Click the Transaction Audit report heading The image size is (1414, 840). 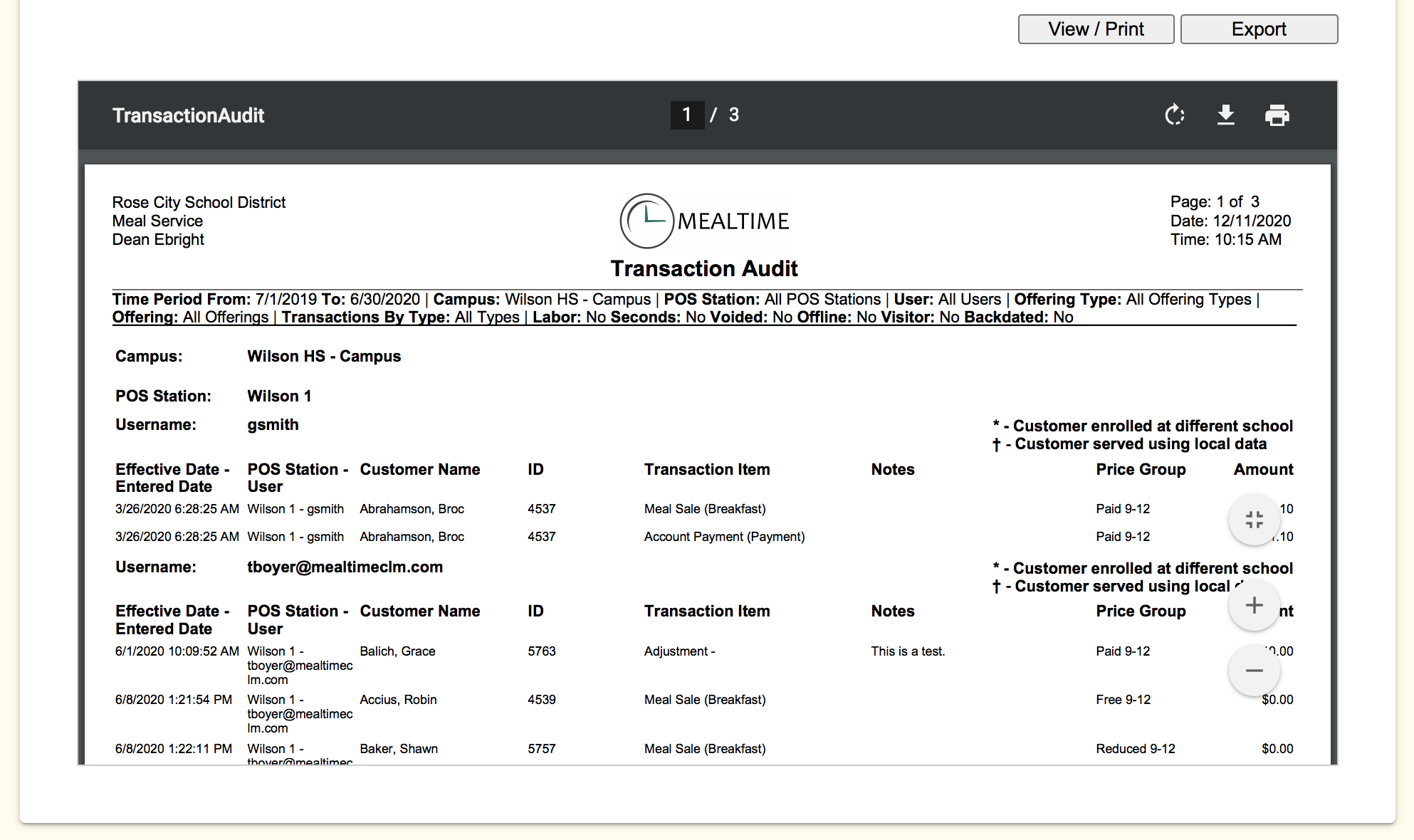click(703, 268)
